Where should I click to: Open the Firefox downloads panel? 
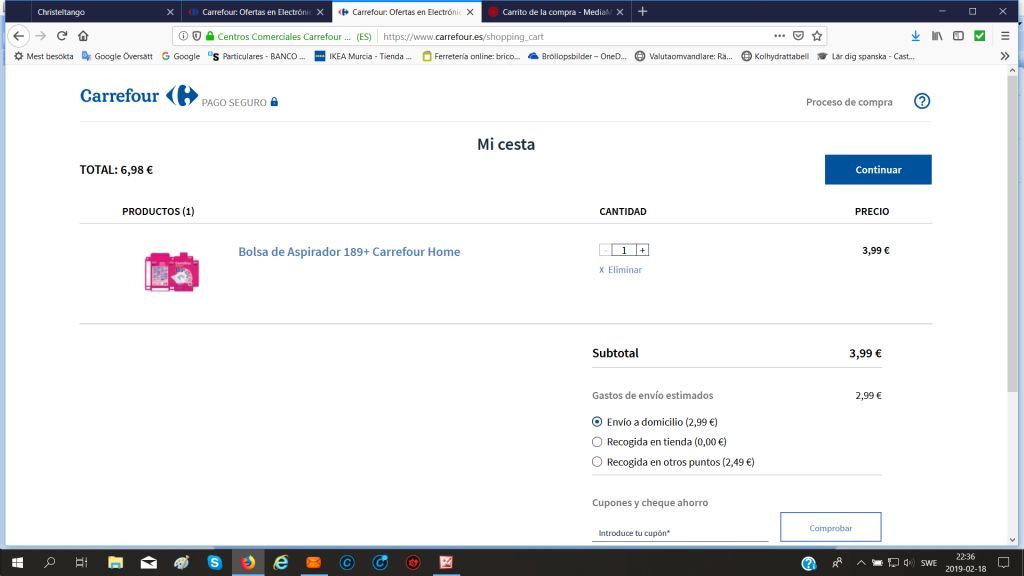[x=916, y=36]
